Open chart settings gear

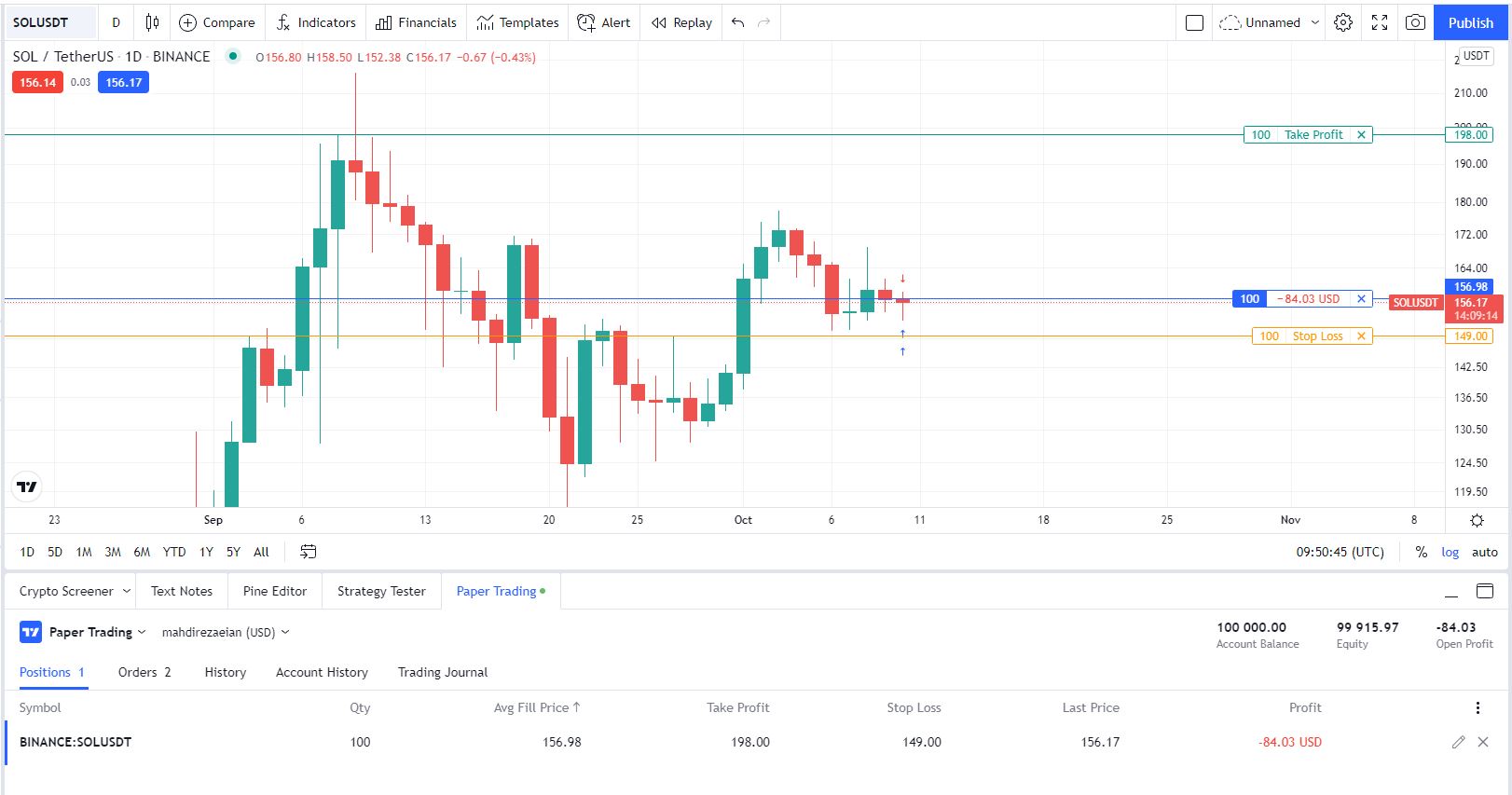(1343, 22)
